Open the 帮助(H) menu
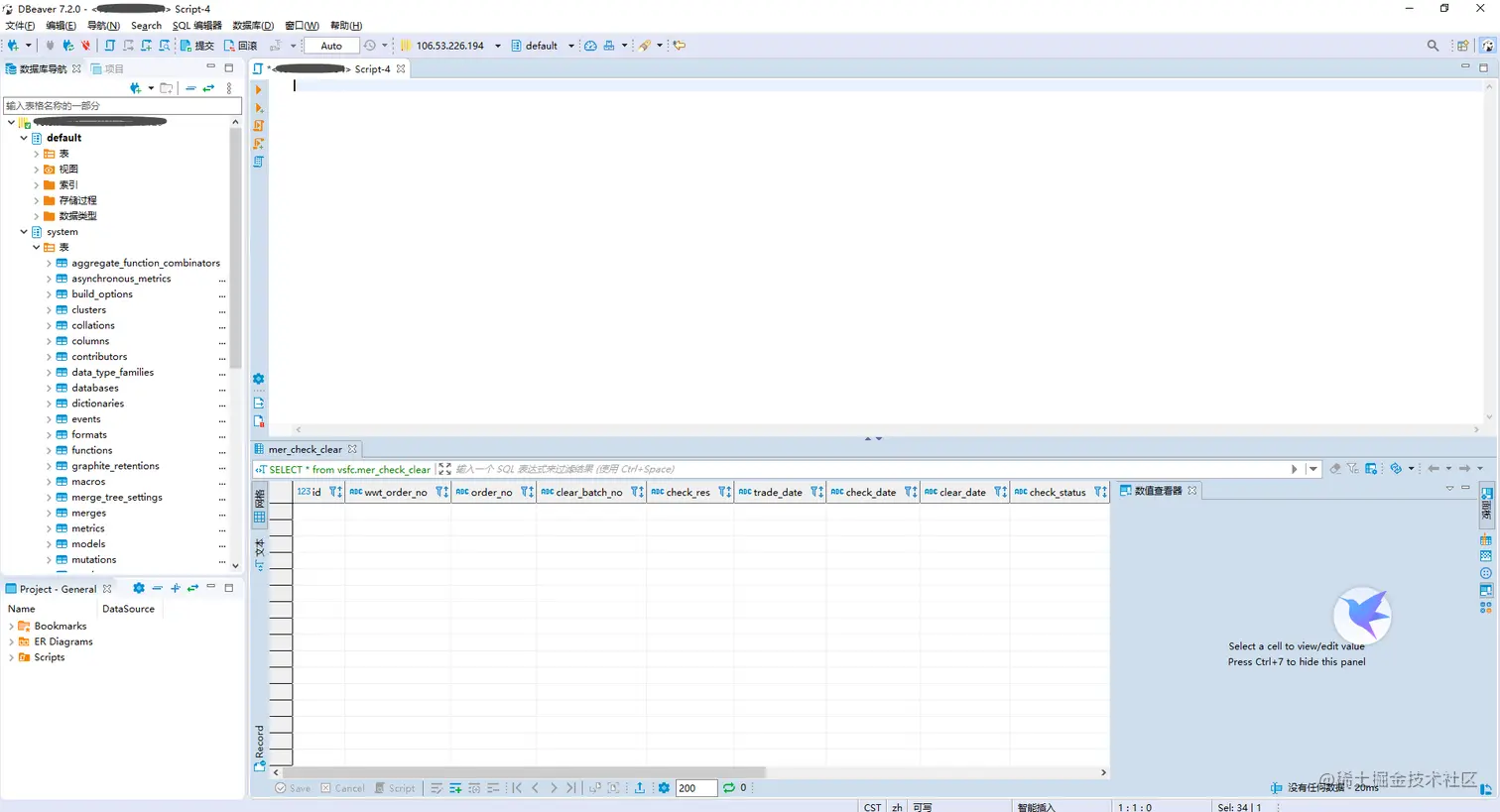Screen dimensions: 1500x812 pyautogui.click(x=346, y=26)
